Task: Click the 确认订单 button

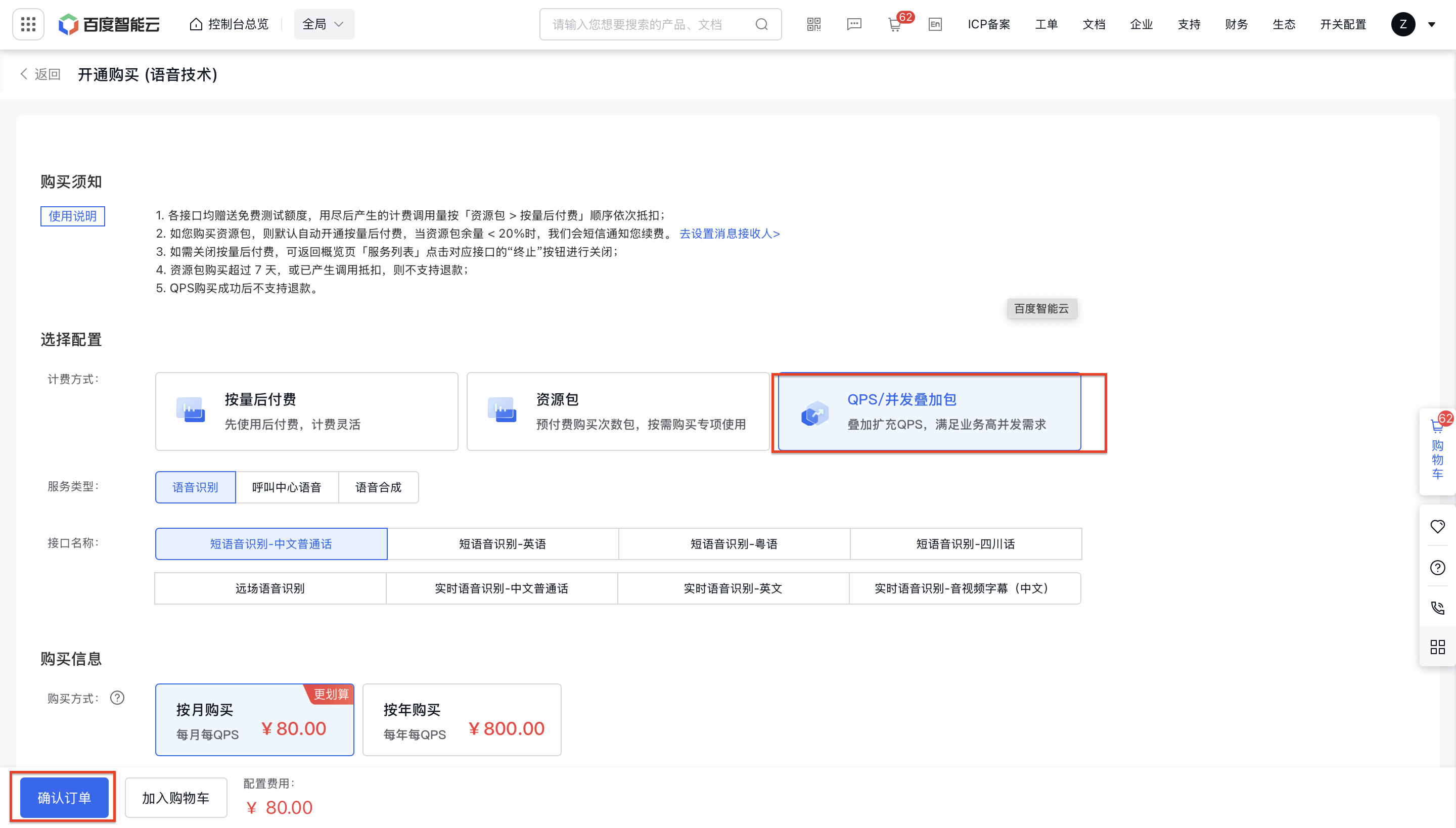Action: coord(64,797)
